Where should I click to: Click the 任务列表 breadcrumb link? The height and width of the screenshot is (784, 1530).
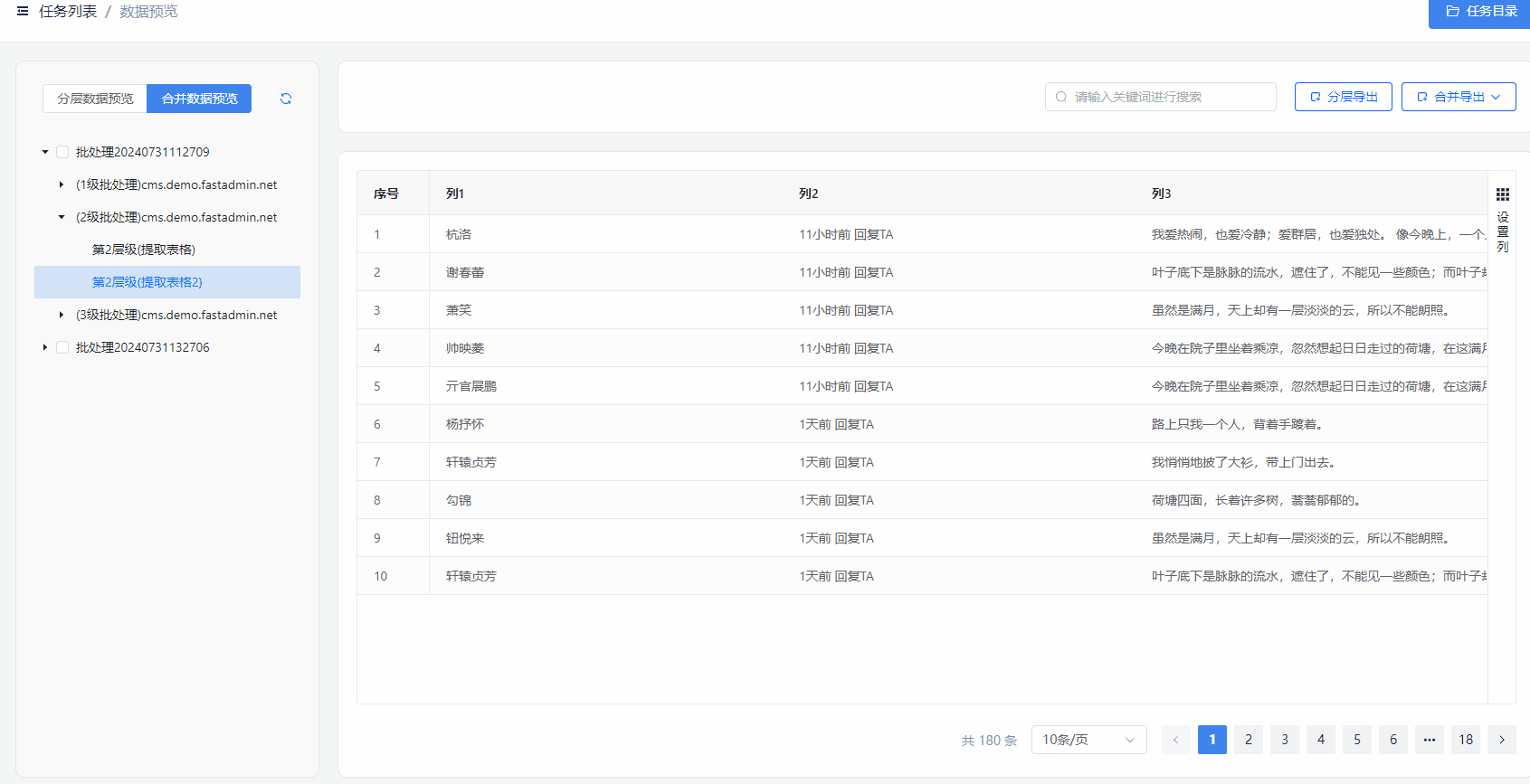pyautogui.click(x=68, y=11)
